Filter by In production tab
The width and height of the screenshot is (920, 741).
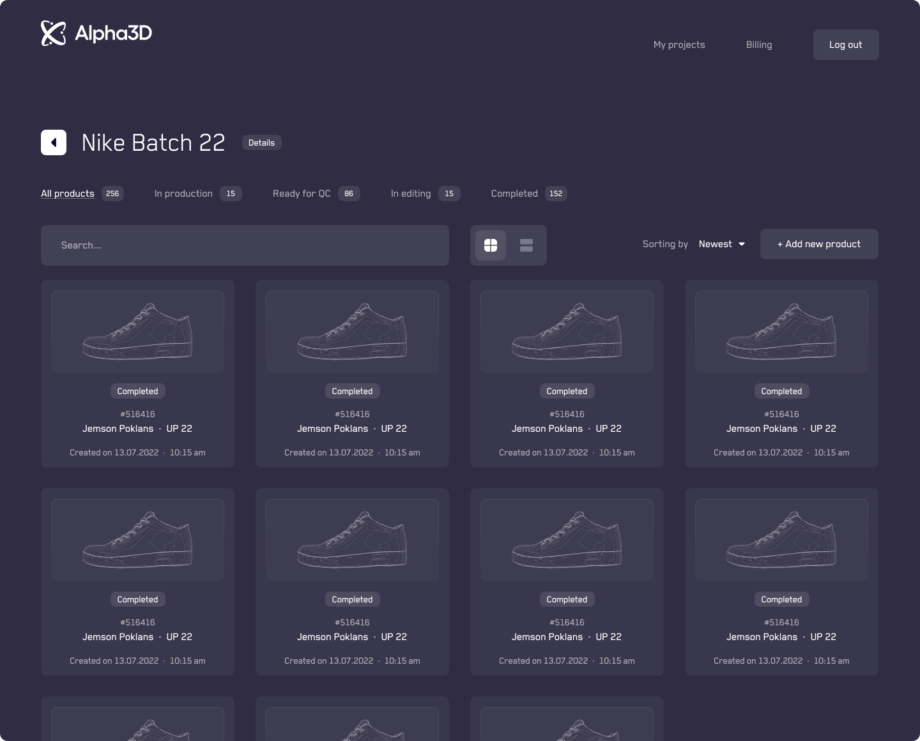184,194
